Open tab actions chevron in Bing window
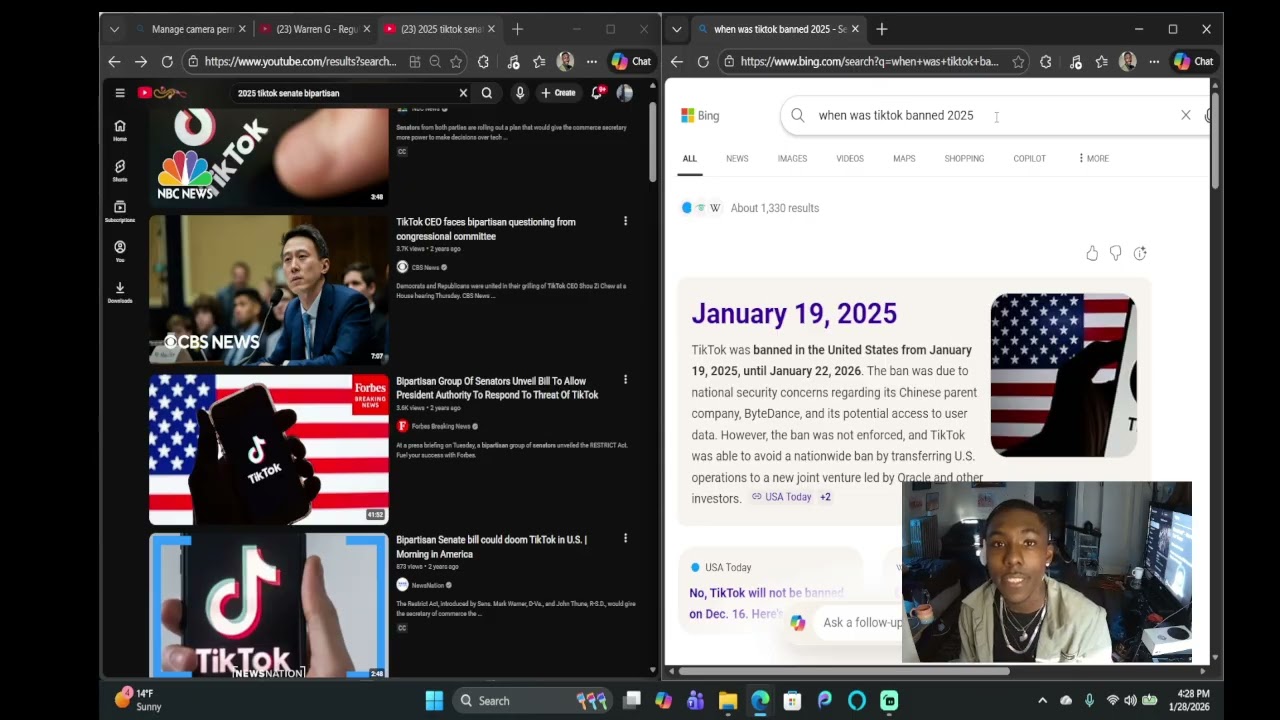 click(676, 30)
